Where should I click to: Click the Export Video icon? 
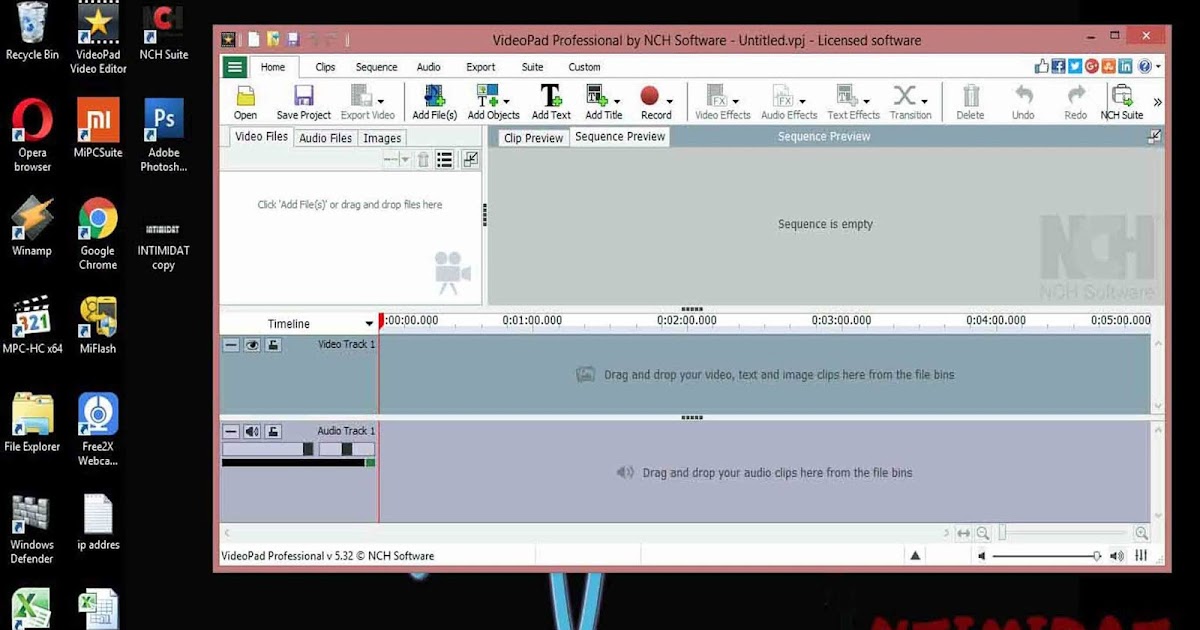click(x=362, y=96)
